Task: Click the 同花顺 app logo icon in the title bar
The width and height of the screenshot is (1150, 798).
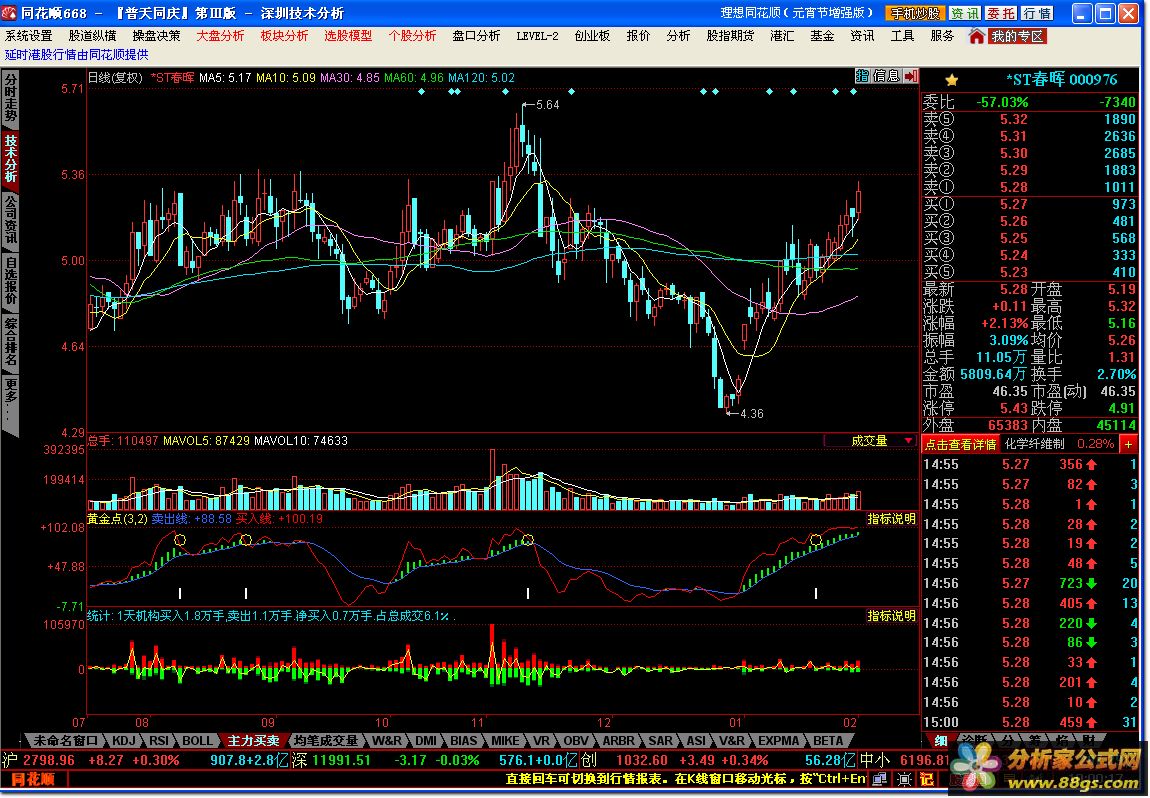Action: point(10,12)
